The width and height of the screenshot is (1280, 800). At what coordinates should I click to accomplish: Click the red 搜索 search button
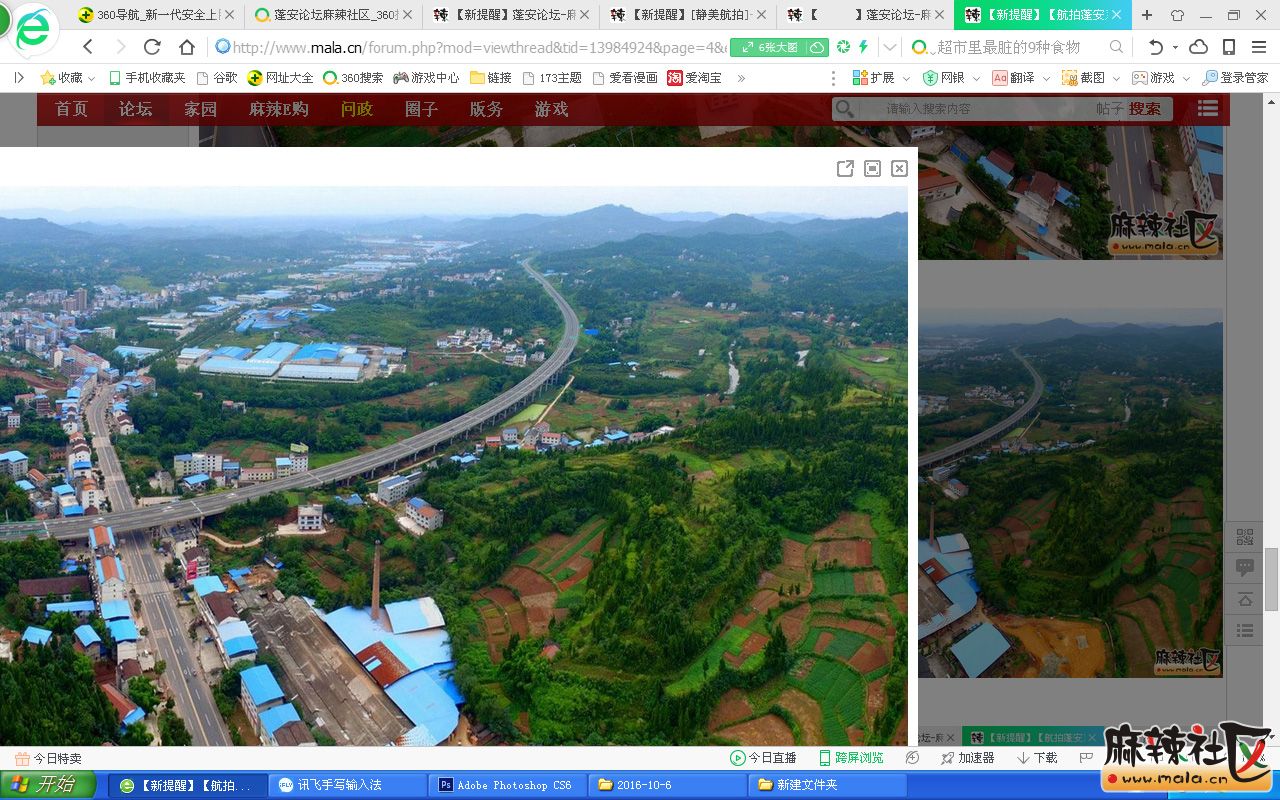coord(1145,109)
